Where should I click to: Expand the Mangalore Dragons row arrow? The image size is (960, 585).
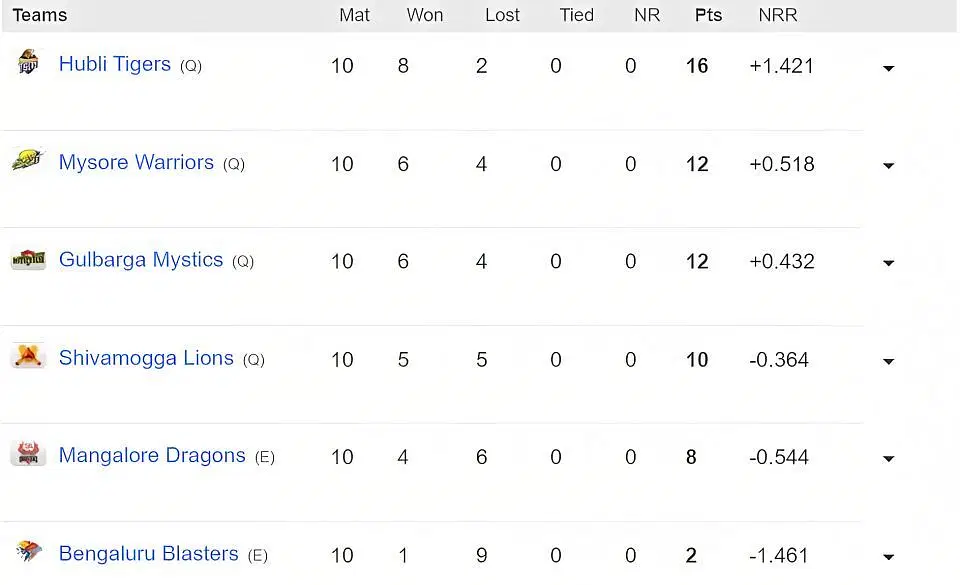coord(888,458)
